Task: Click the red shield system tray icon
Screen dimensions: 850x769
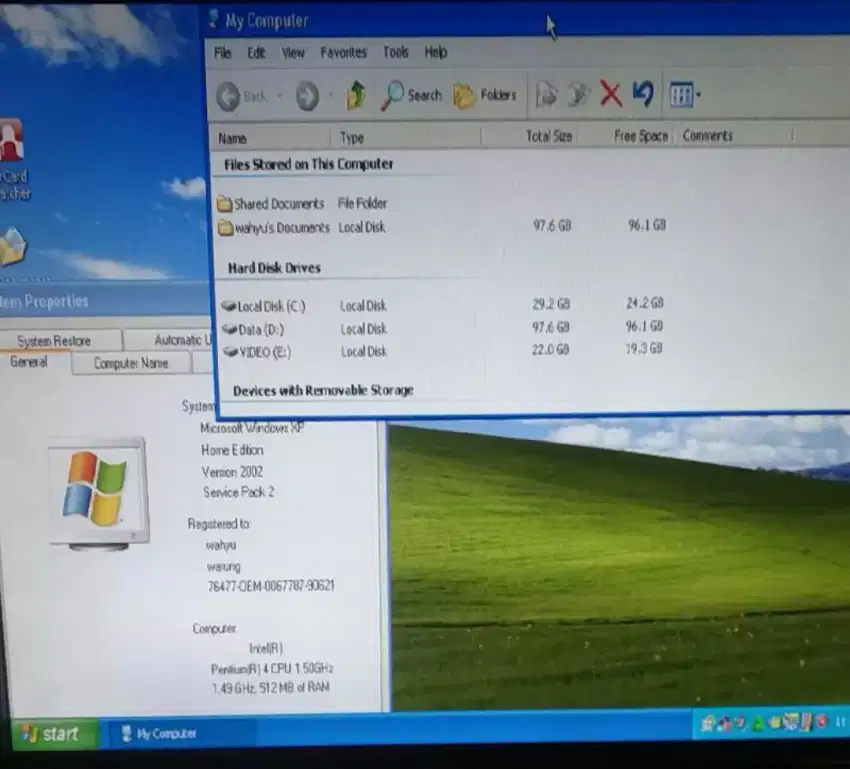Action: (822, 721)
